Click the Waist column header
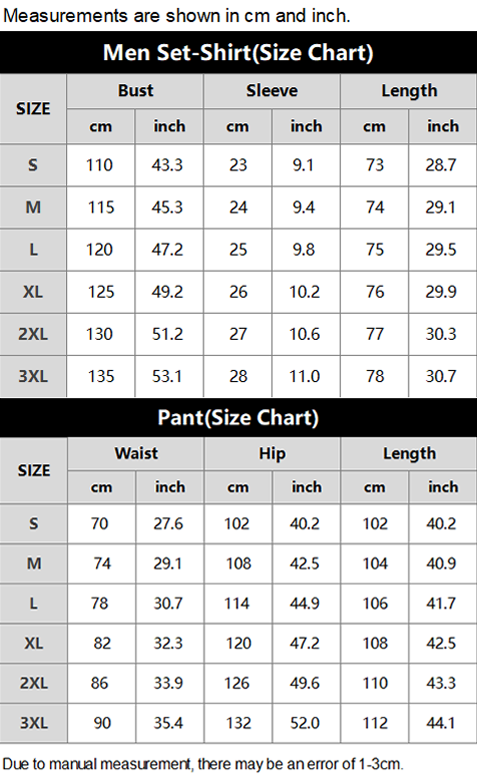477x782 pixels. point(136,453)
